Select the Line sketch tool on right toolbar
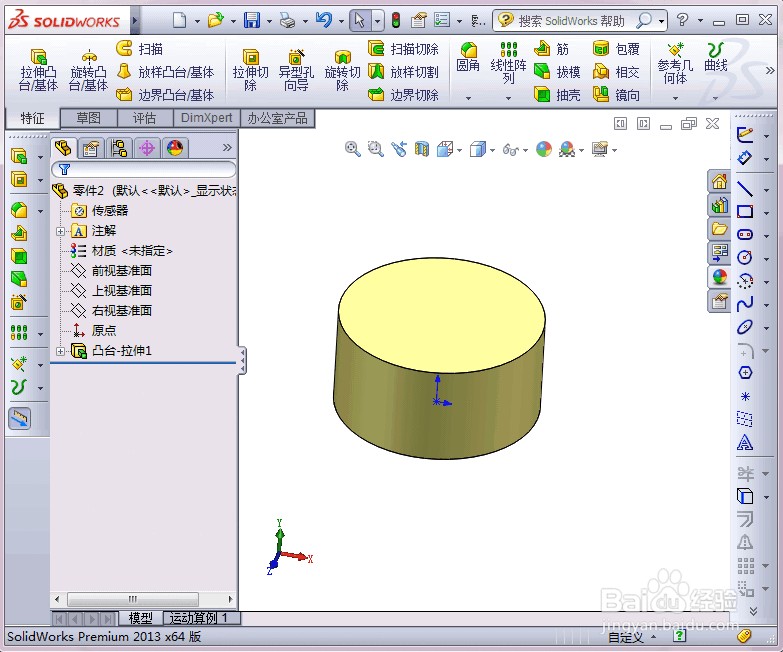This screenshot has height=652, width=783. click(x=745, y=189)
